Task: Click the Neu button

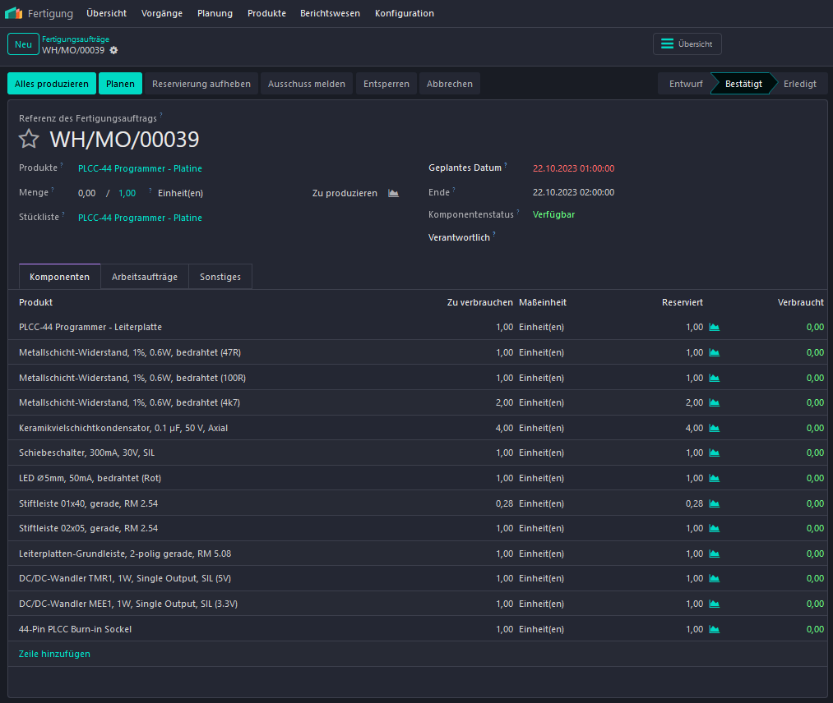Action: [x=23, y=45]
